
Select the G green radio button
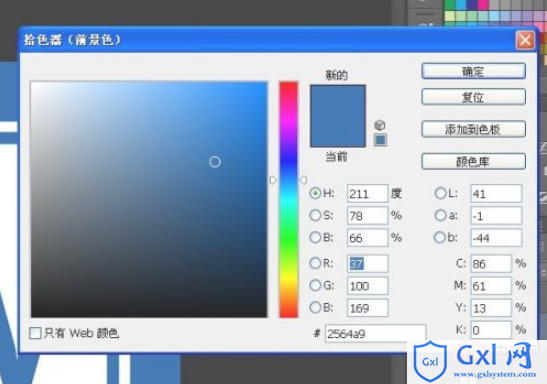(315, 286)
